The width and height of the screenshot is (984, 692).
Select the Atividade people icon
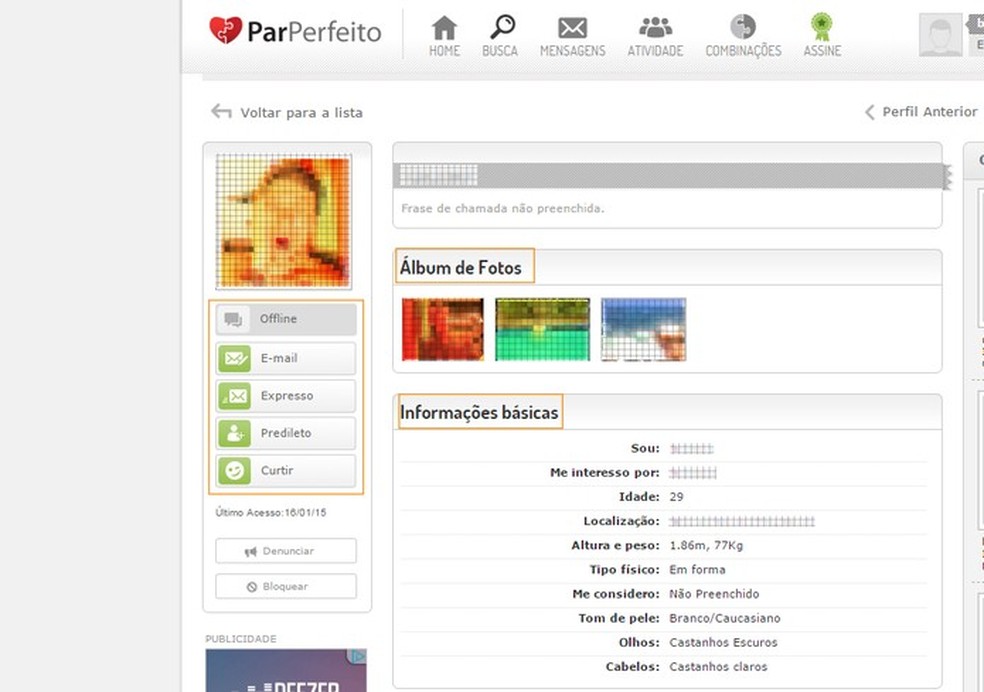[x=654, y=33]
